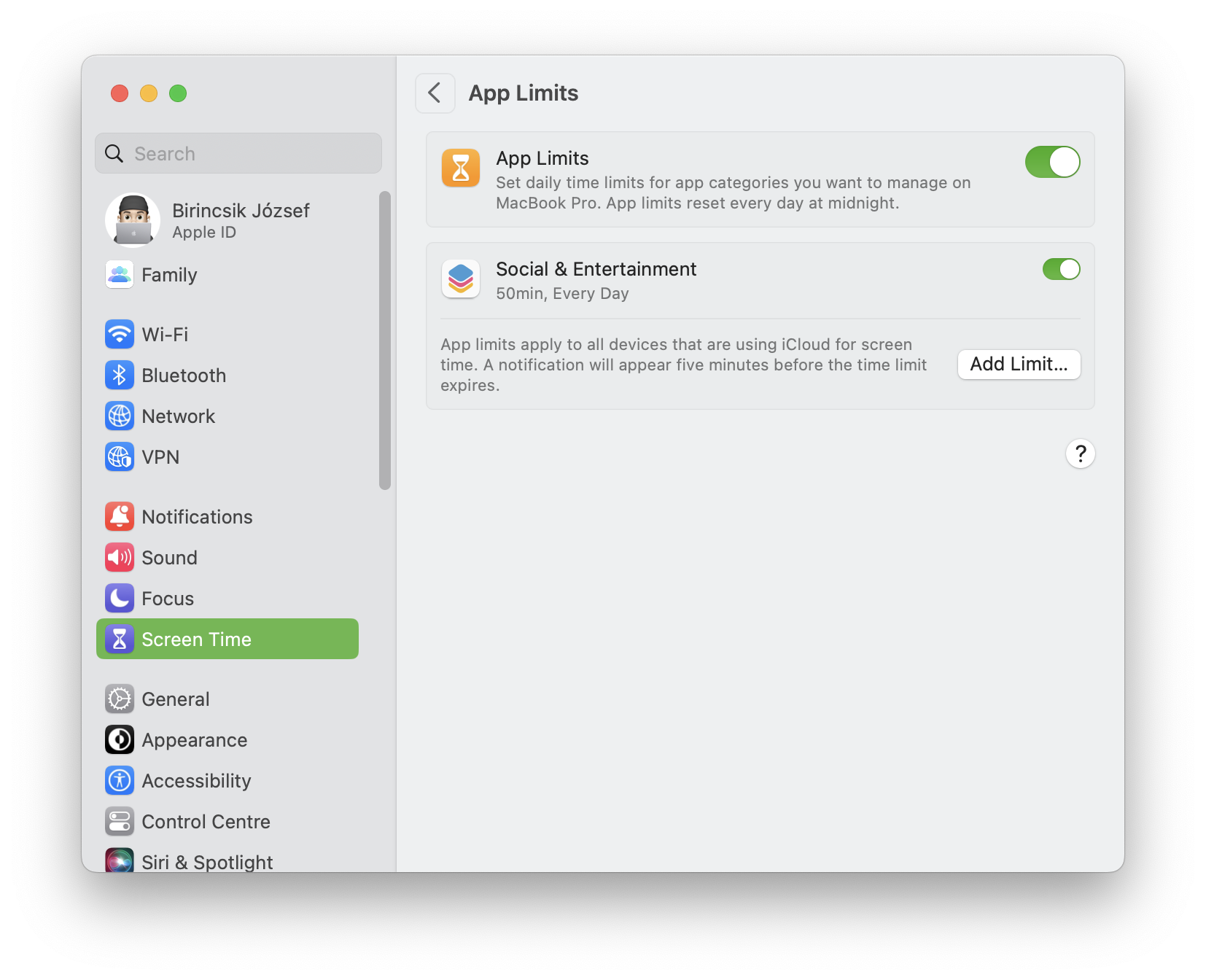Click the '50min, Every Day' text
1206x980 pixels.
(562, 294)
